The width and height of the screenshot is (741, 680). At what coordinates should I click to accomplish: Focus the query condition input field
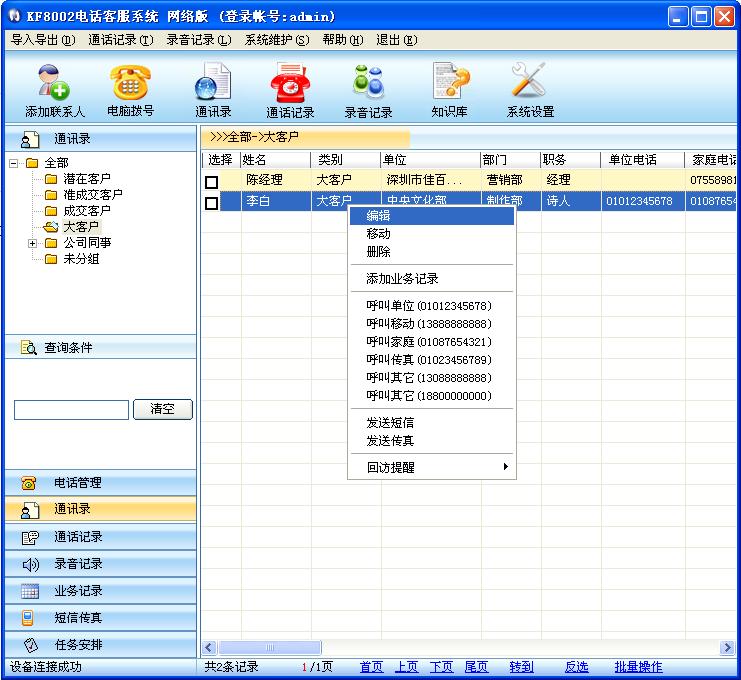click(x=71, y=410)
